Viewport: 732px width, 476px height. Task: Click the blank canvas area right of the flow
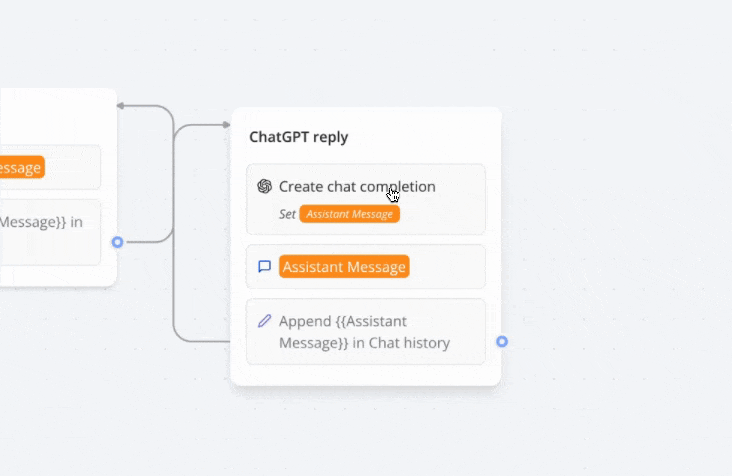click(x=616, y=233)
